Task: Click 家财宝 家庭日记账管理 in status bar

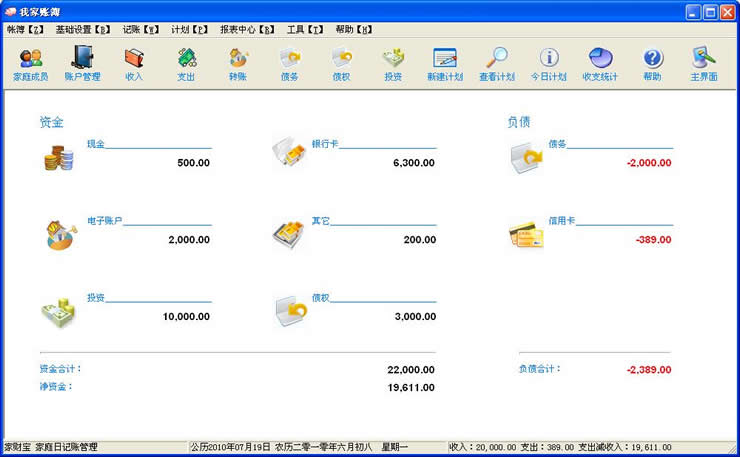Action: click(x=50, y=447)
